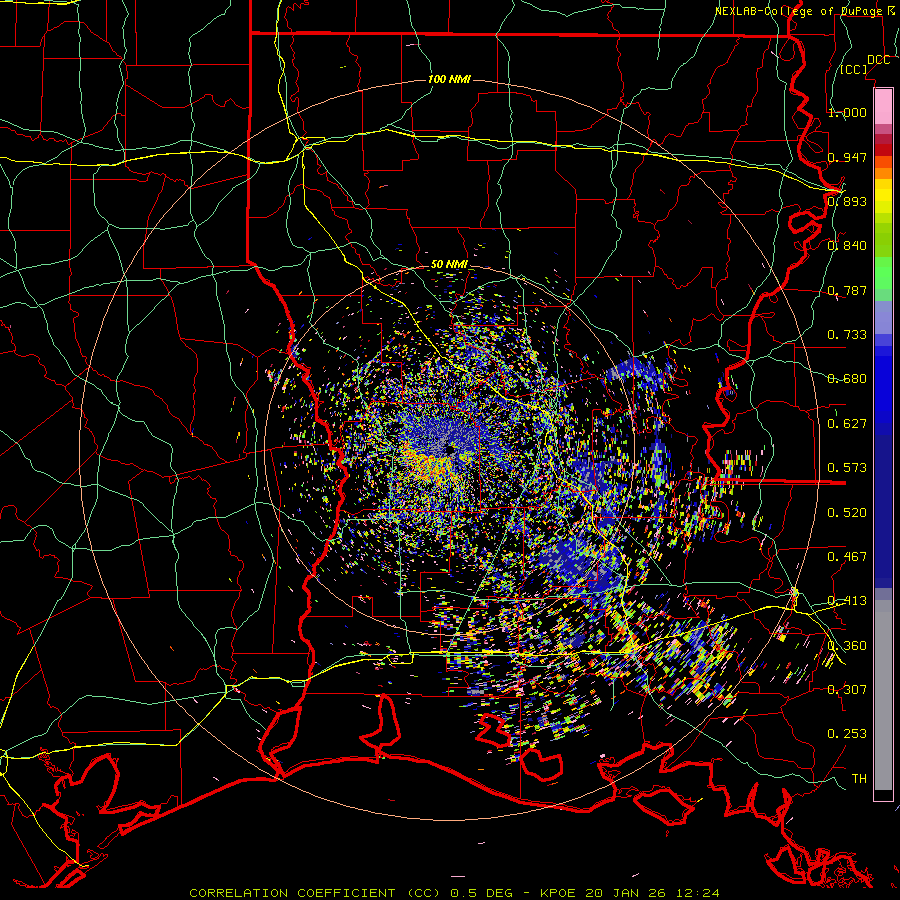900x900 pixels.
Task: Click the 0.467 color scale value
Action: [847, 557]
